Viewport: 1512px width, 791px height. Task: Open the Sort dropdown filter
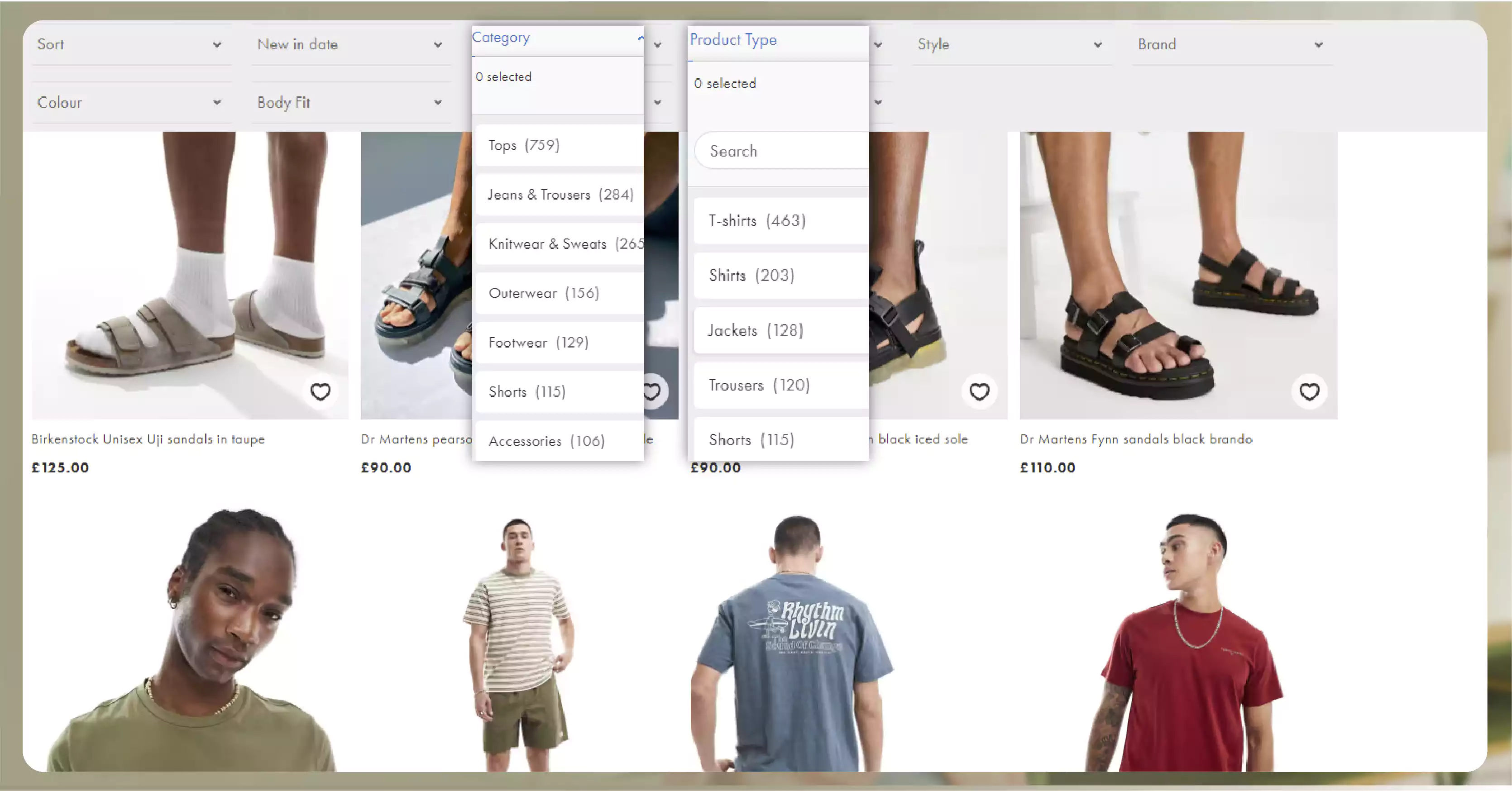128,44
